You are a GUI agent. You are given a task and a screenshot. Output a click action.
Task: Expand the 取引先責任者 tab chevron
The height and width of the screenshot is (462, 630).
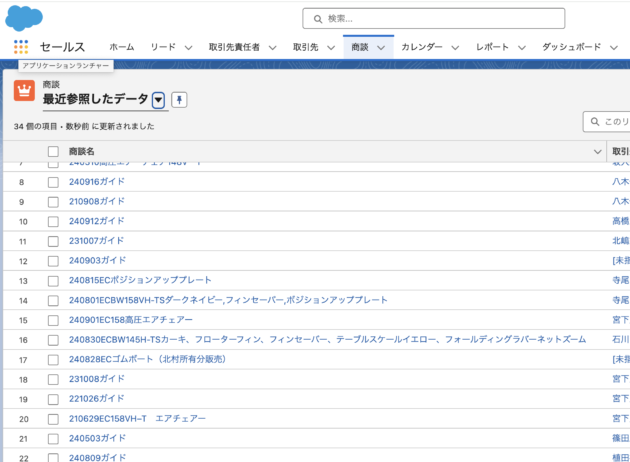(x=272, y=48)
